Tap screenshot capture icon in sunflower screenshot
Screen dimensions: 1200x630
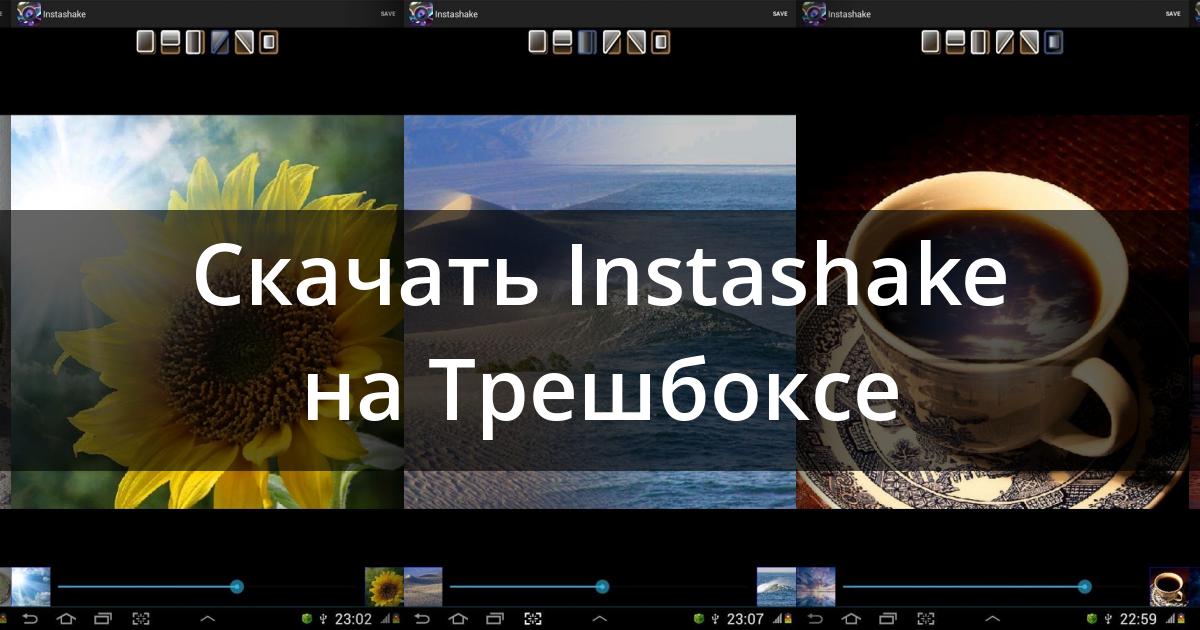pyautogui.click(x=141, y=619)
